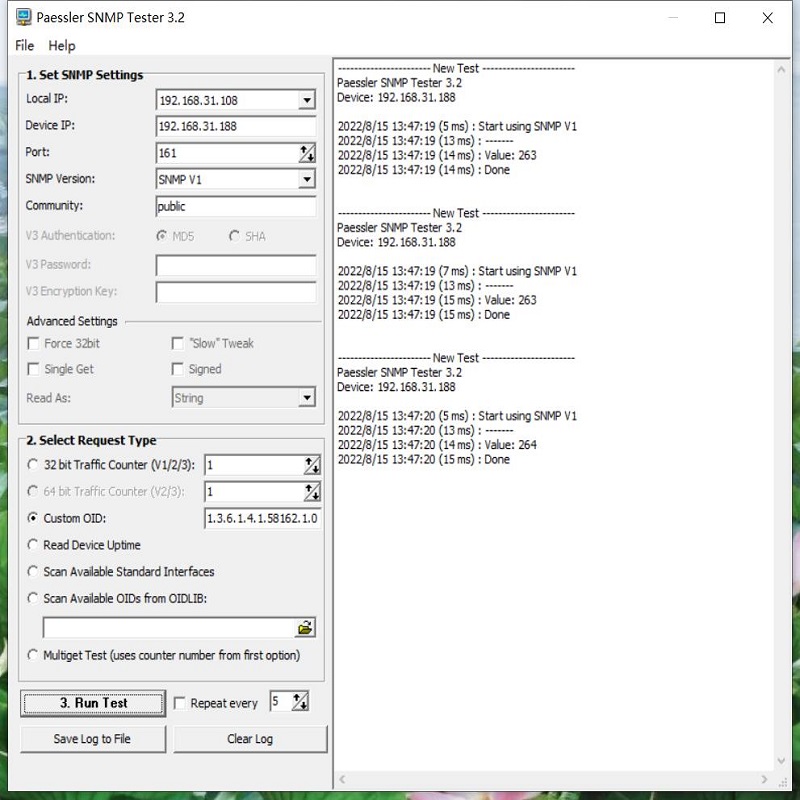Click the Clear Log button

(250, 739)
